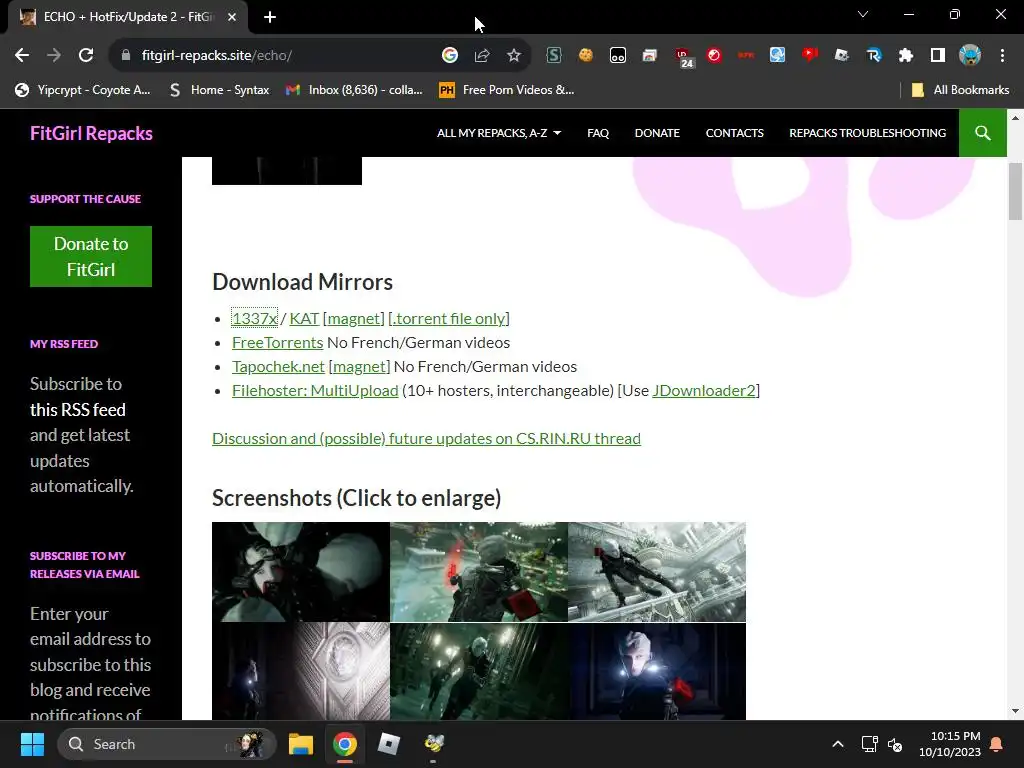Click the taskbar Search box

(x=167, y=744)
